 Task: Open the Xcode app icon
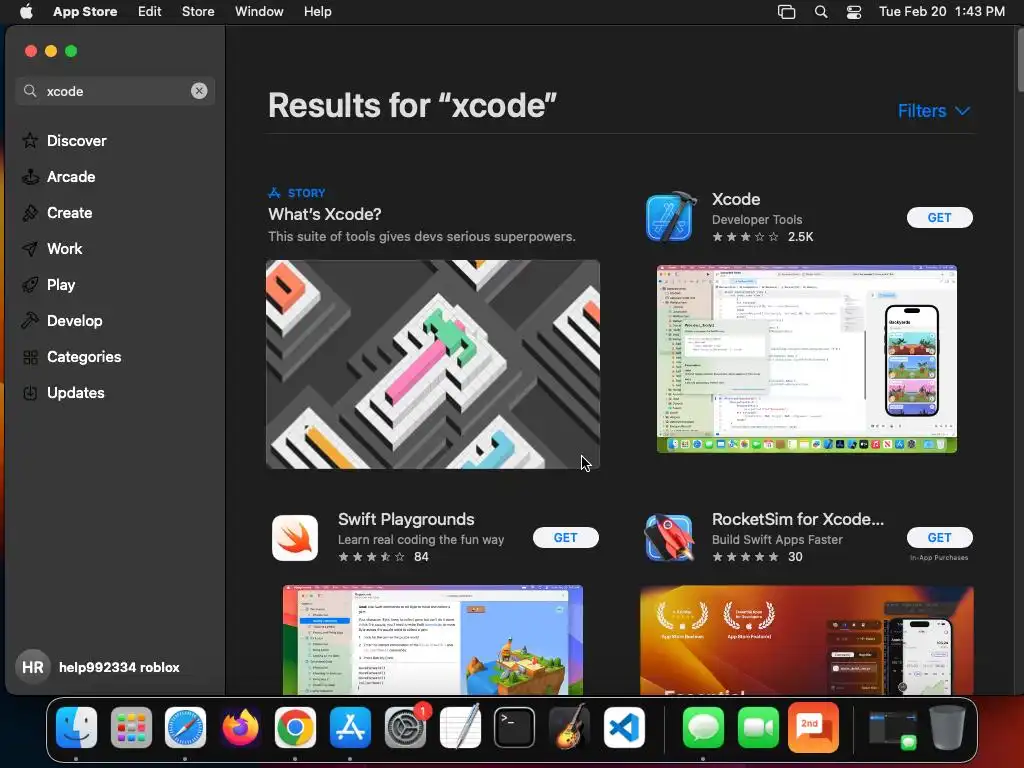pyautogui.click(x=669, y=217)
